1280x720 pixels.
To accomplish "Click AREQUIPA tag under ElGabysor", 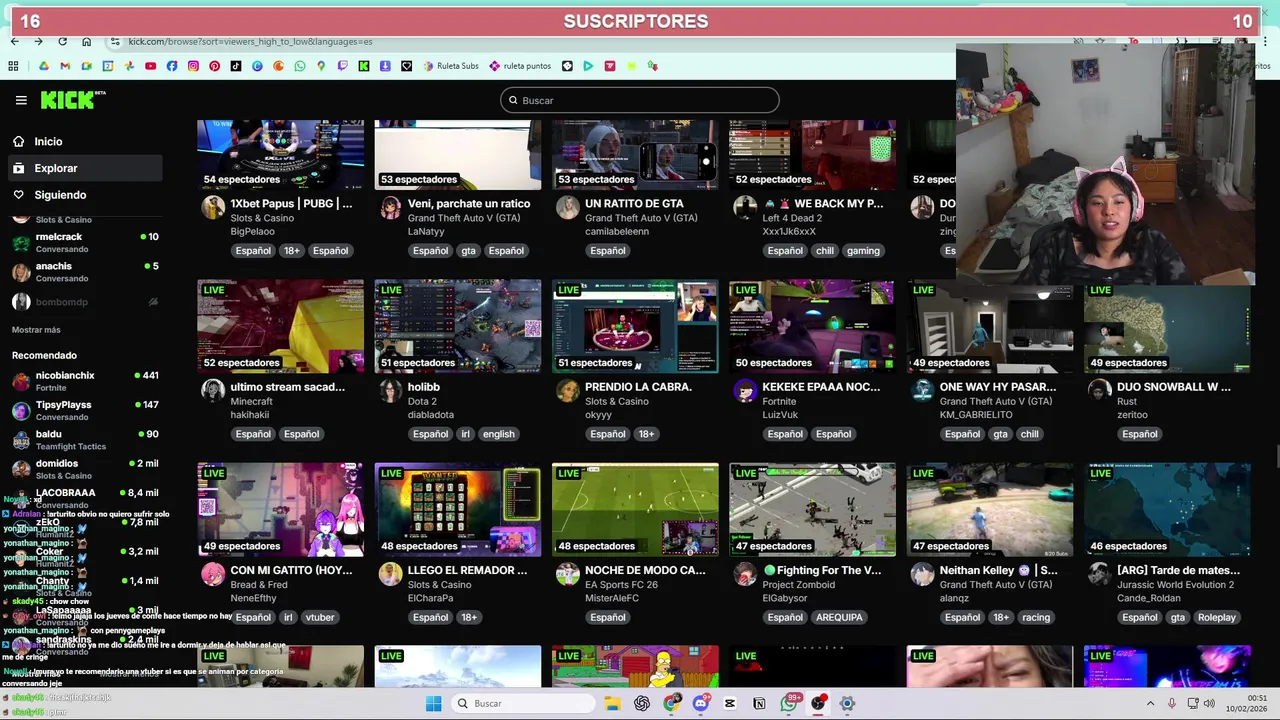I will [x=839, y=617].
